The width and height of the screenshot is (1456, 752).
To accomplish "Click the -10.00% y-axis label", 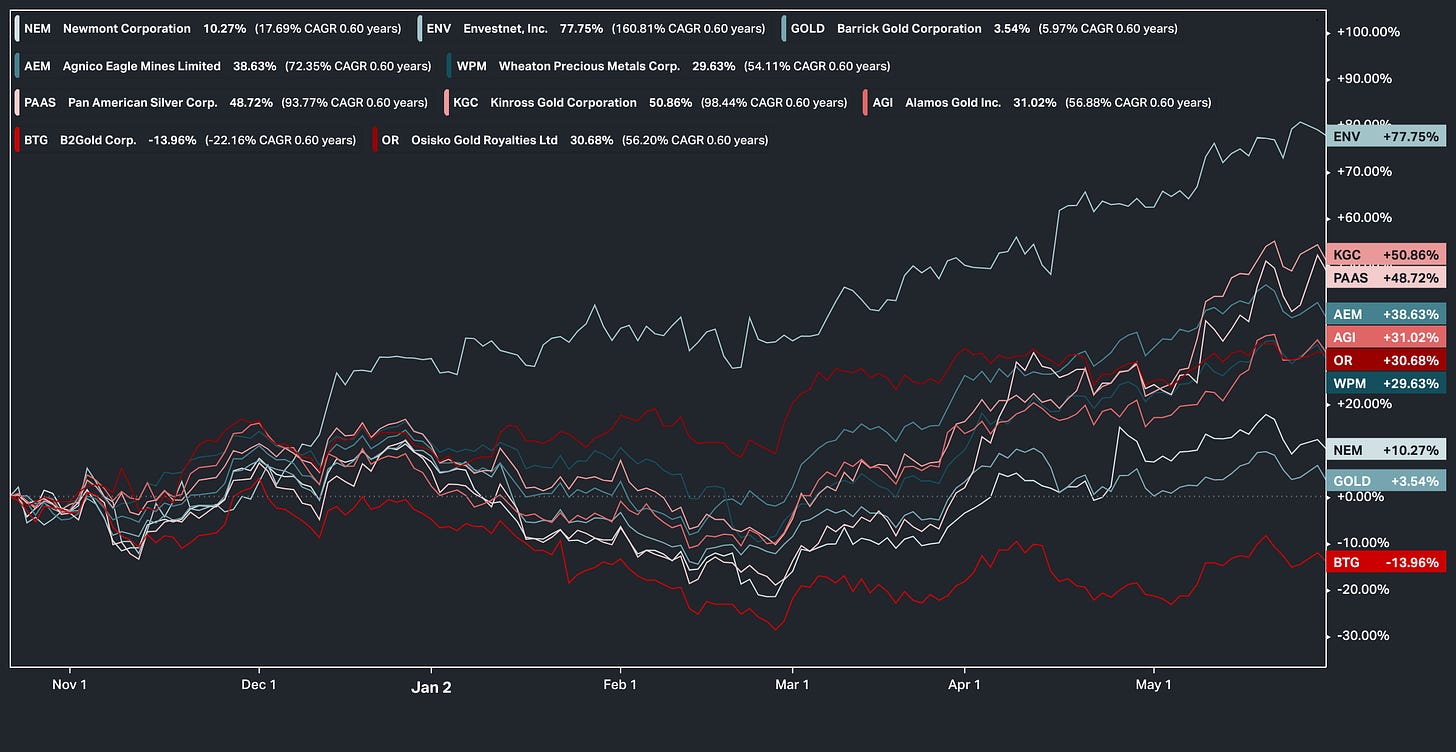I will tap(1364, 543).
